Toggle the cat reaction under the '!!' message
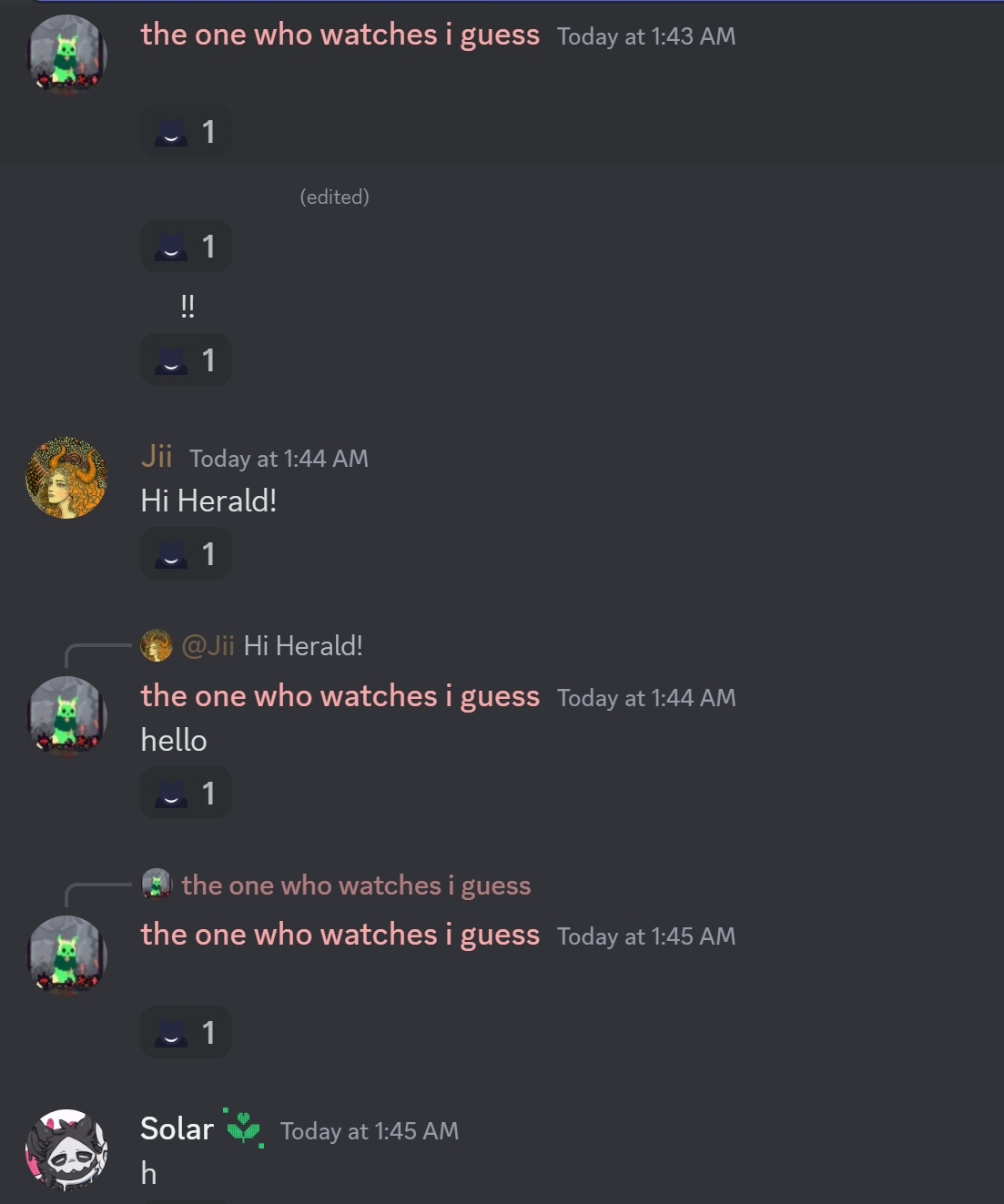This screenshot has width=1004, height=1204. point(186,359)
